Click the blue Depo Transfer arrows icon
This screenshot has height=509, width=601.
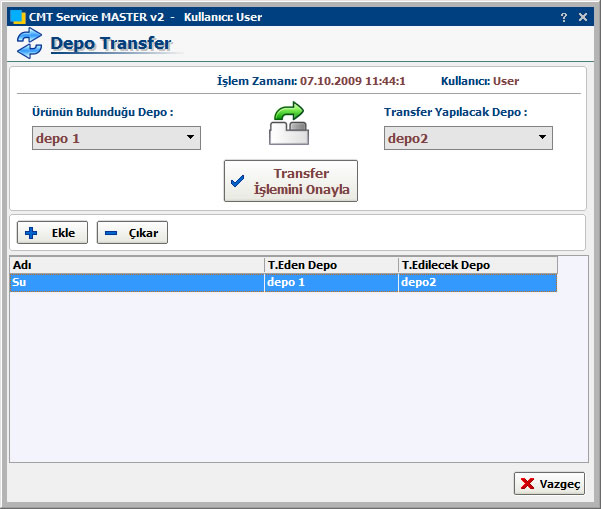(x=30, y=43)
